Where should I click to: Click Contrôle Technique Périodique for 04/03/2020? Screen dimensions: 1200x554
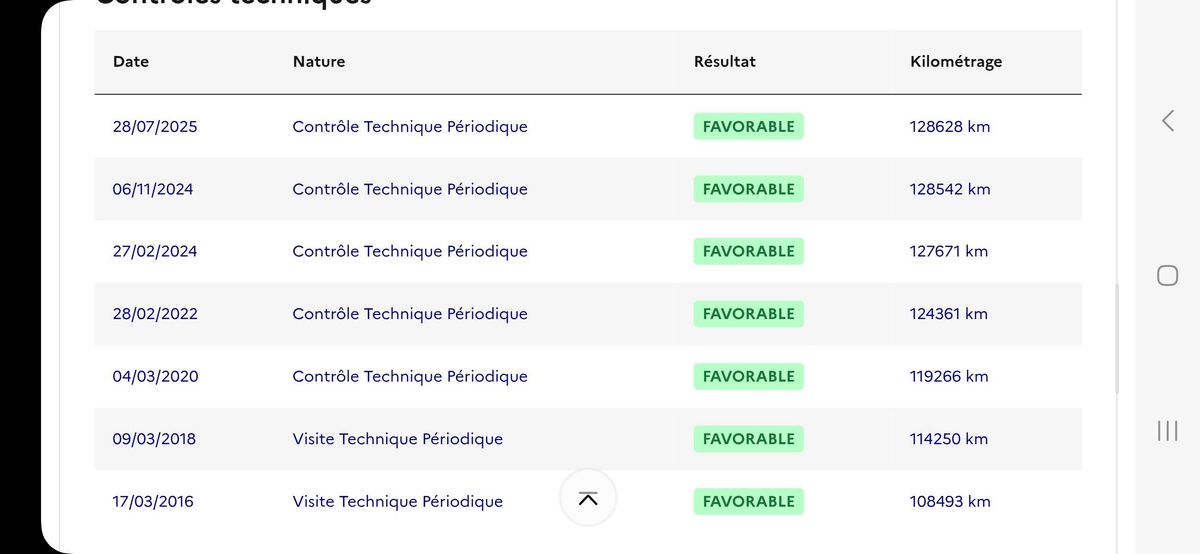pos(410,377)
